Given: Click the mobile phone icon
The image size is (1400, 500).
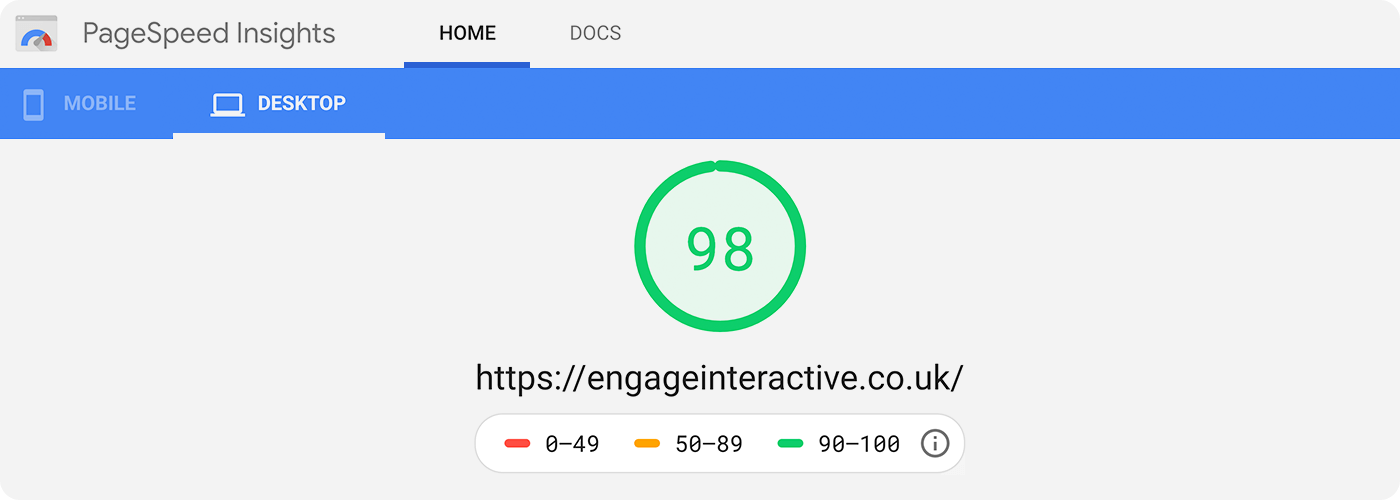Looking at the screenshot, I should 34,104.
